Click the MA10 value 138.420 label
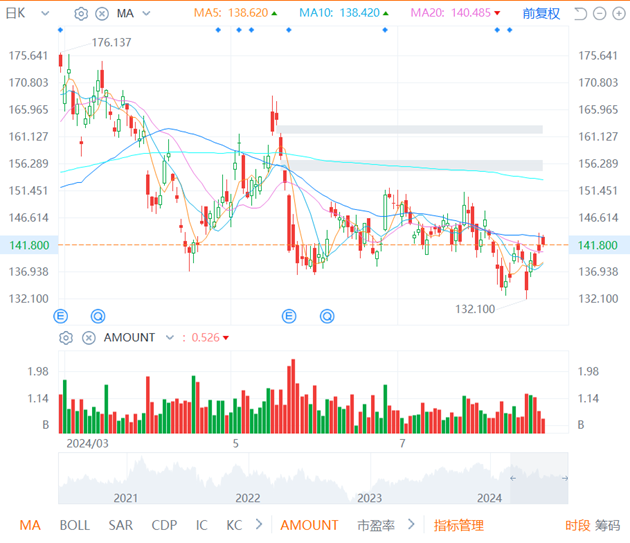The width and height of the screenshot is (630, 543). (x=359, y=13)
